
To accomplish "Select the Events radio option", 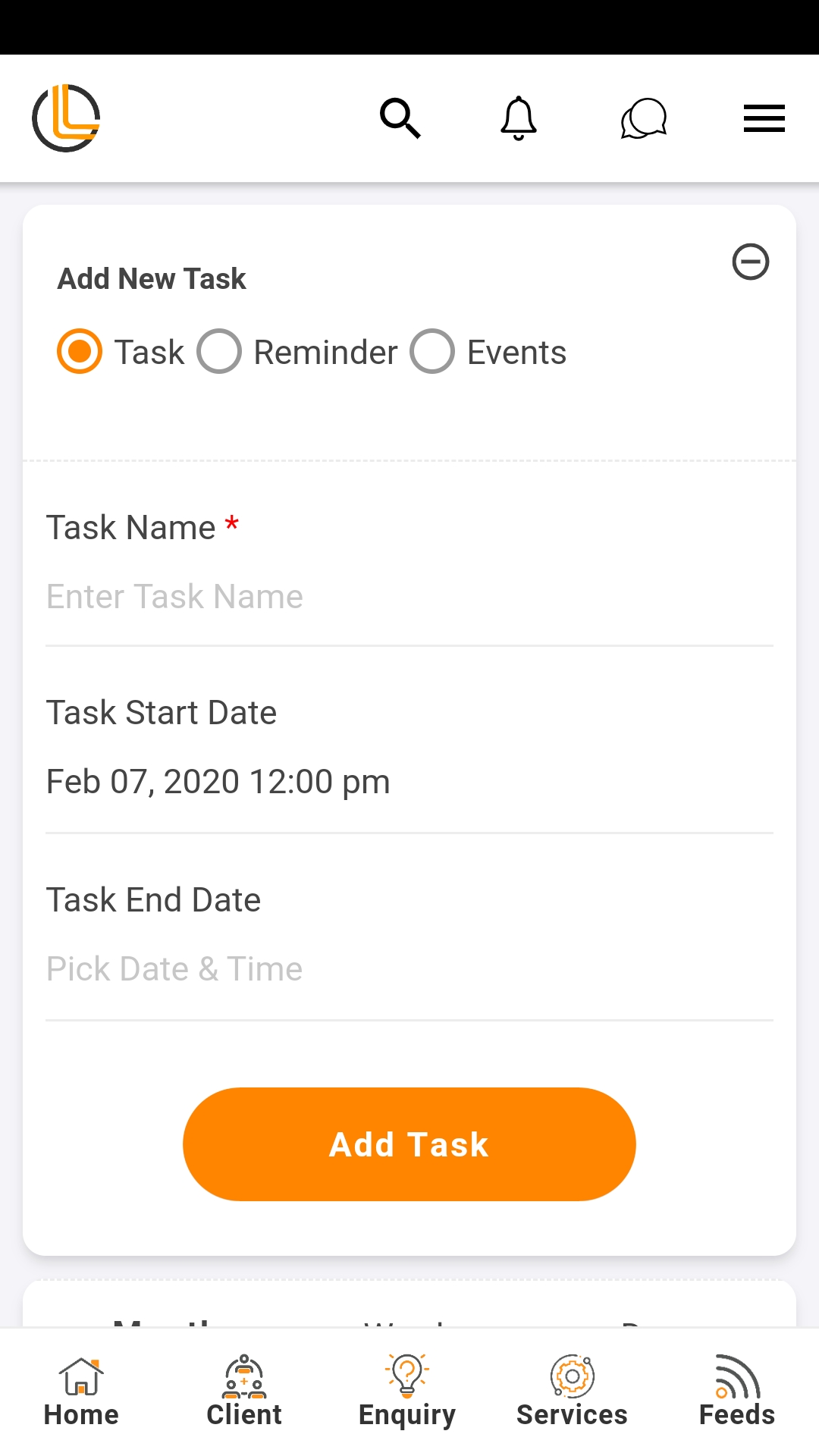I will tap(432, 352).
